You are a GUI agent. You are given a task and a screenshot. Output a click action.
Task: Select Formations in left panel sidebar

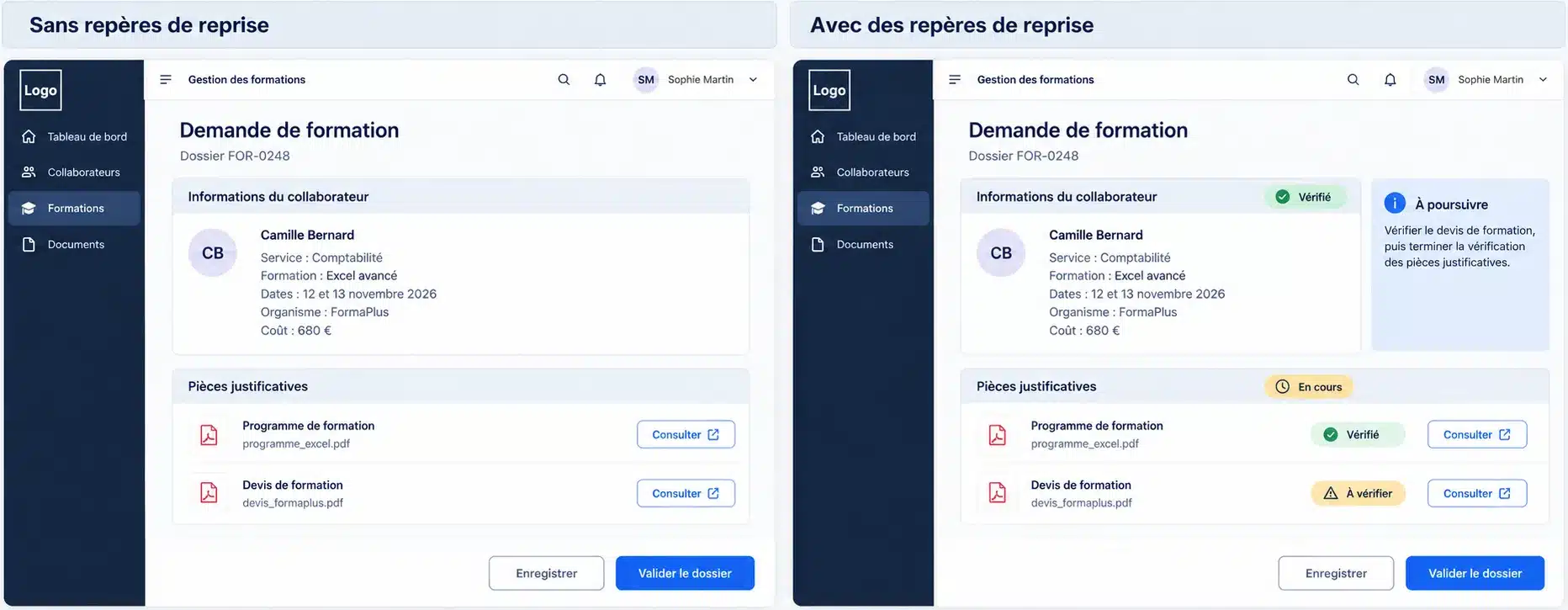(74, 209)
